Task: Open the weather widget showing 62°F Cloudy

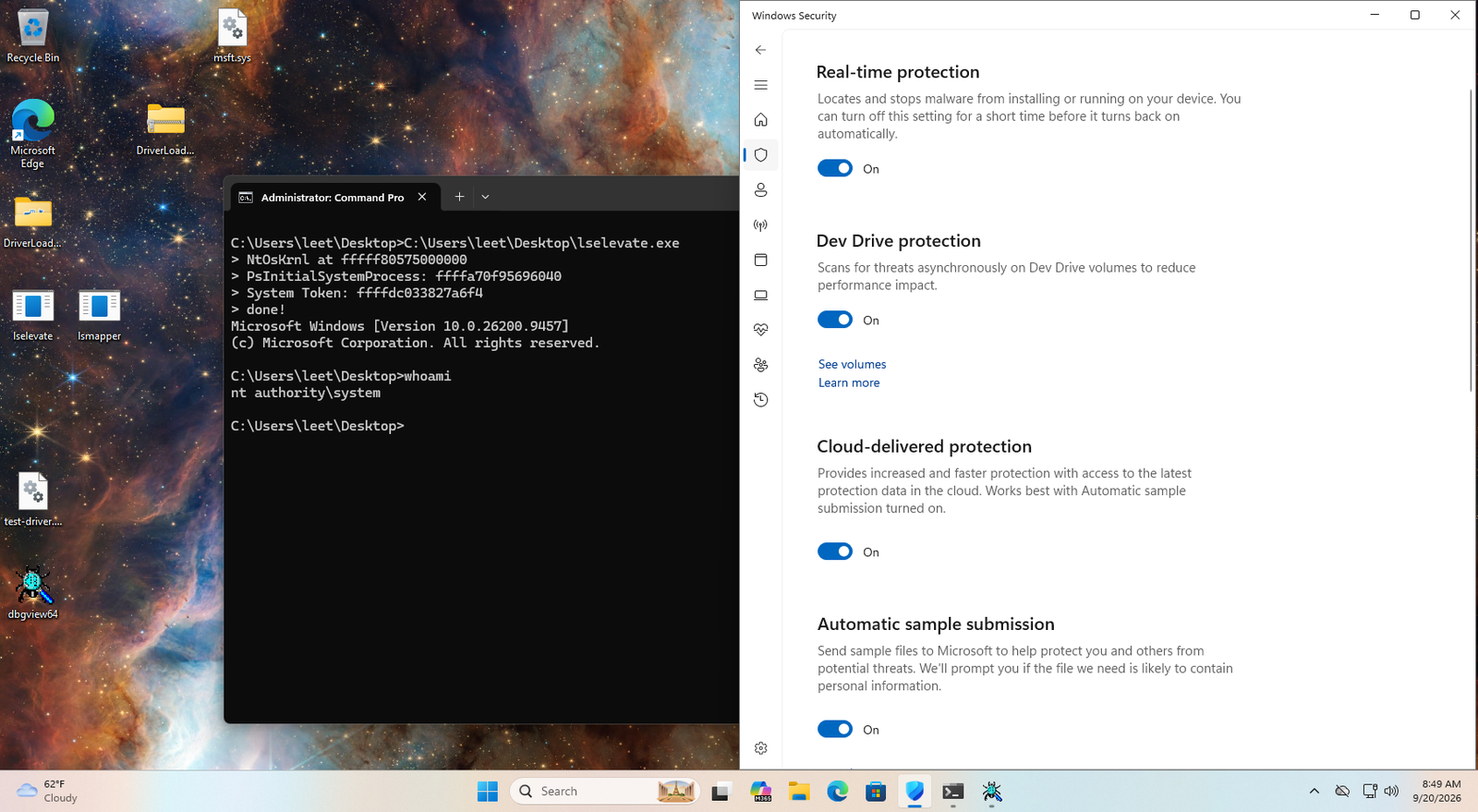Action: pos(48,791)
